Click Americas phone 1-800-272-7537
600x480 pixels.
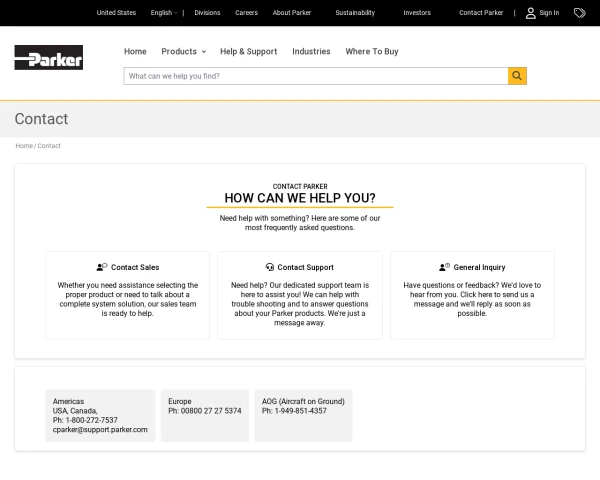[91, 420]
